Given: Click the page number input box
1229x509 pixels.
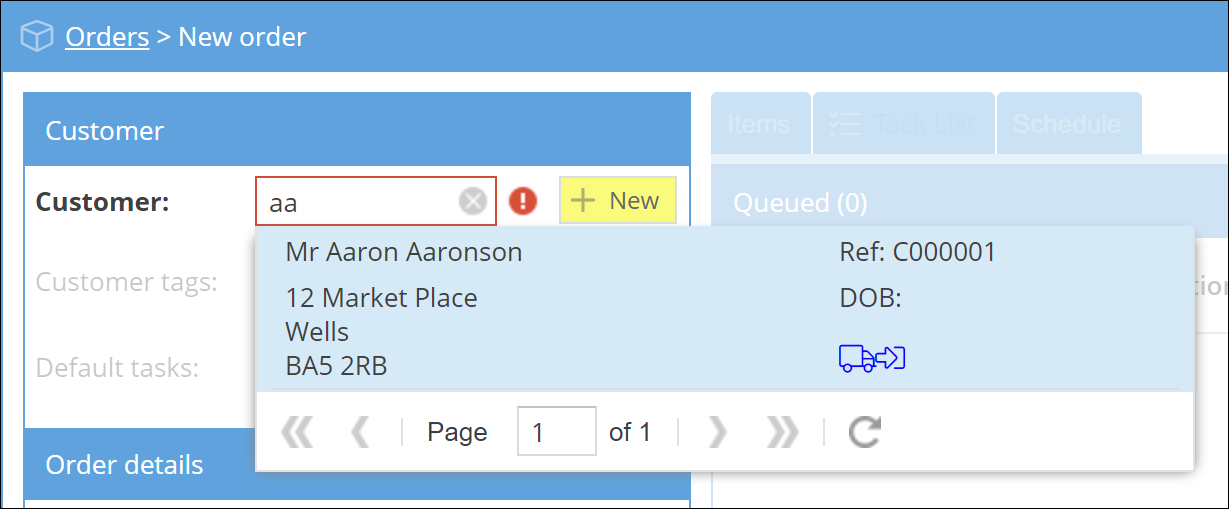Looking at the screenshot, I should [x=556, y=432].
